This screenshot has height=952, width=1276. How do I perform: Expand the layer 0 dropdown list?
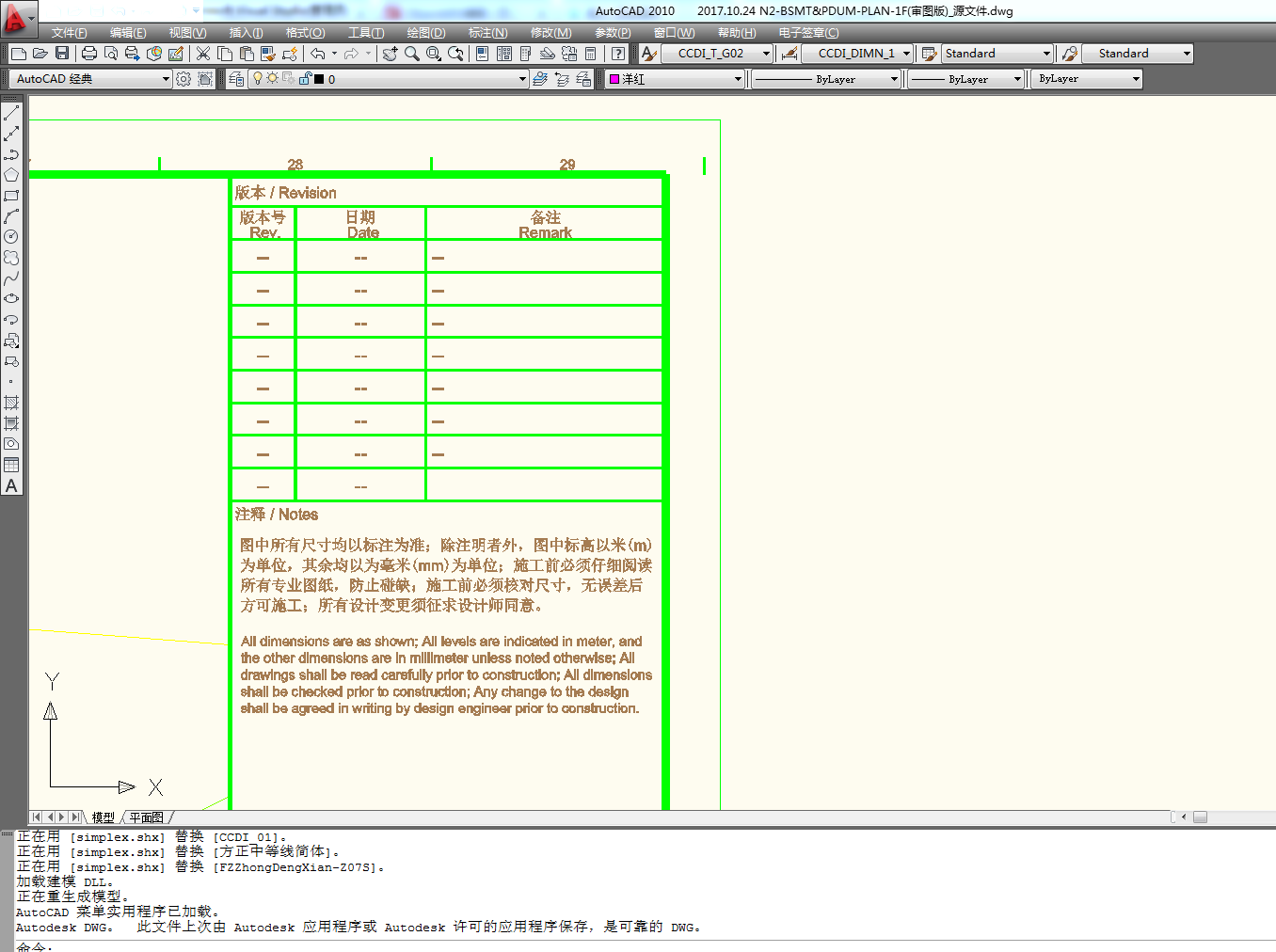click(522, 79)
